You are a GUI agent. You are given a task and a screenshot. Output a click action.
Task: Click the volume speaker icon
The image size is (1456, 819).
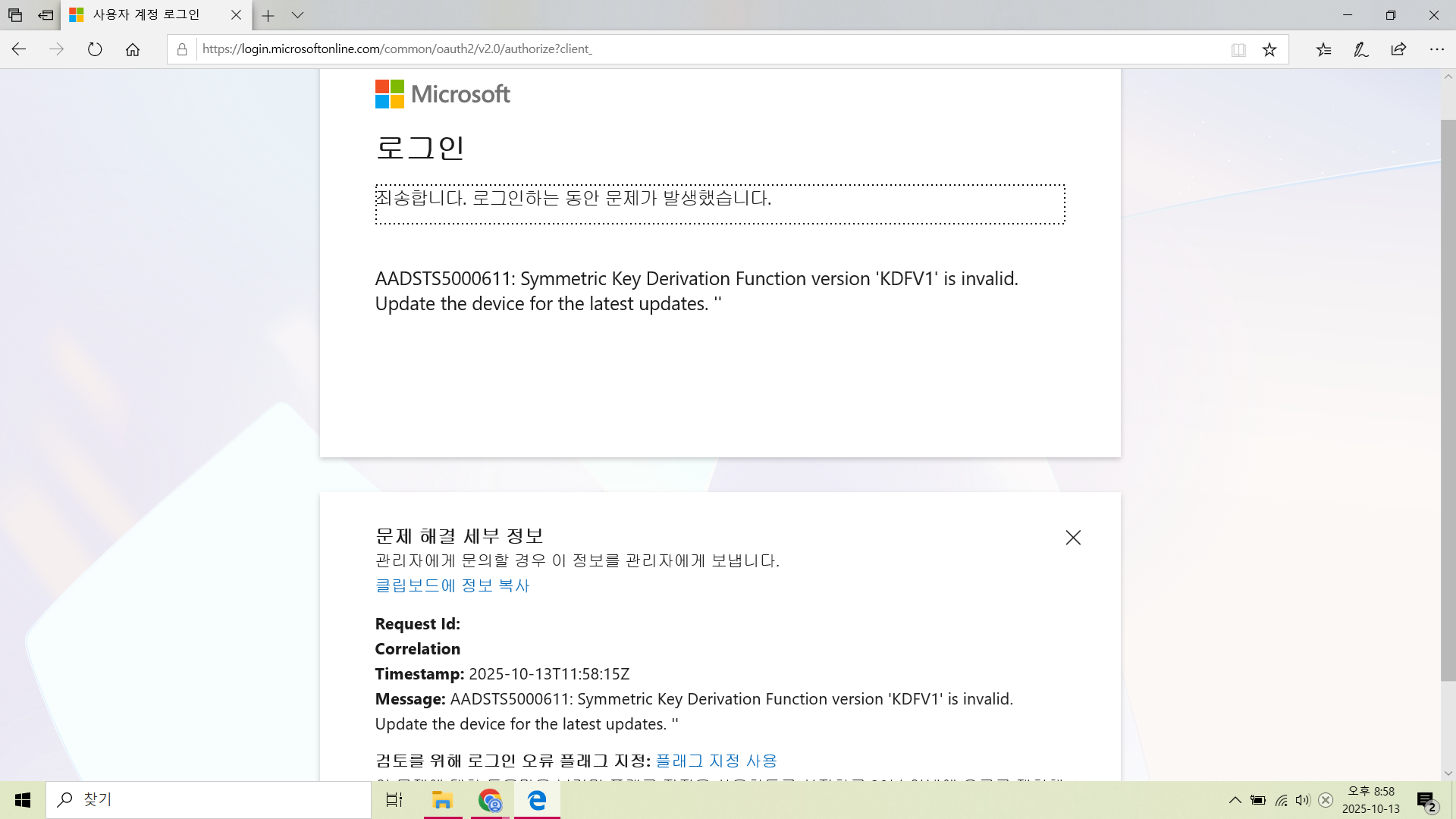pos(1303,800)
